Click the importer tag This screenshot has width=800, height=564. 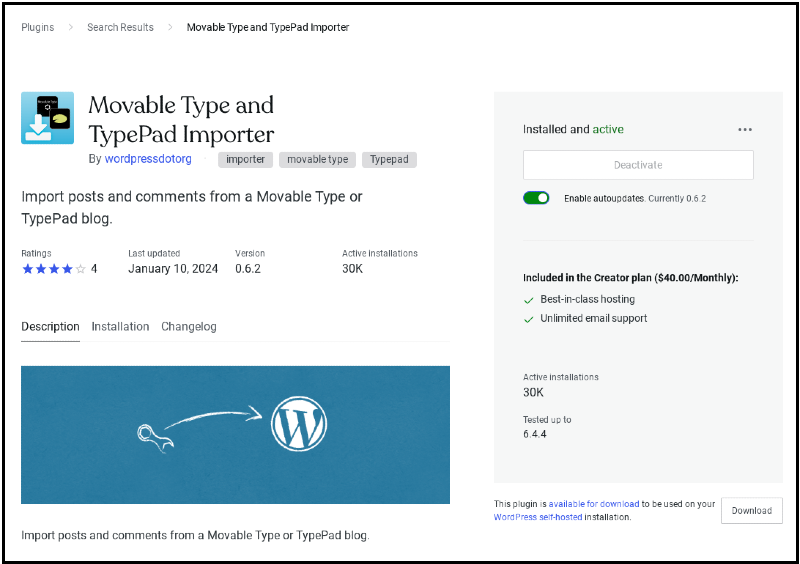(245, 160)
